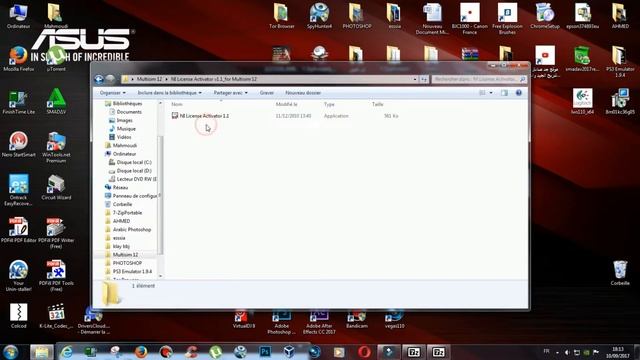The height and width of the screenshot is (360, 640).
Task: Sort files by the Nom column header
Action: (177, 104)
